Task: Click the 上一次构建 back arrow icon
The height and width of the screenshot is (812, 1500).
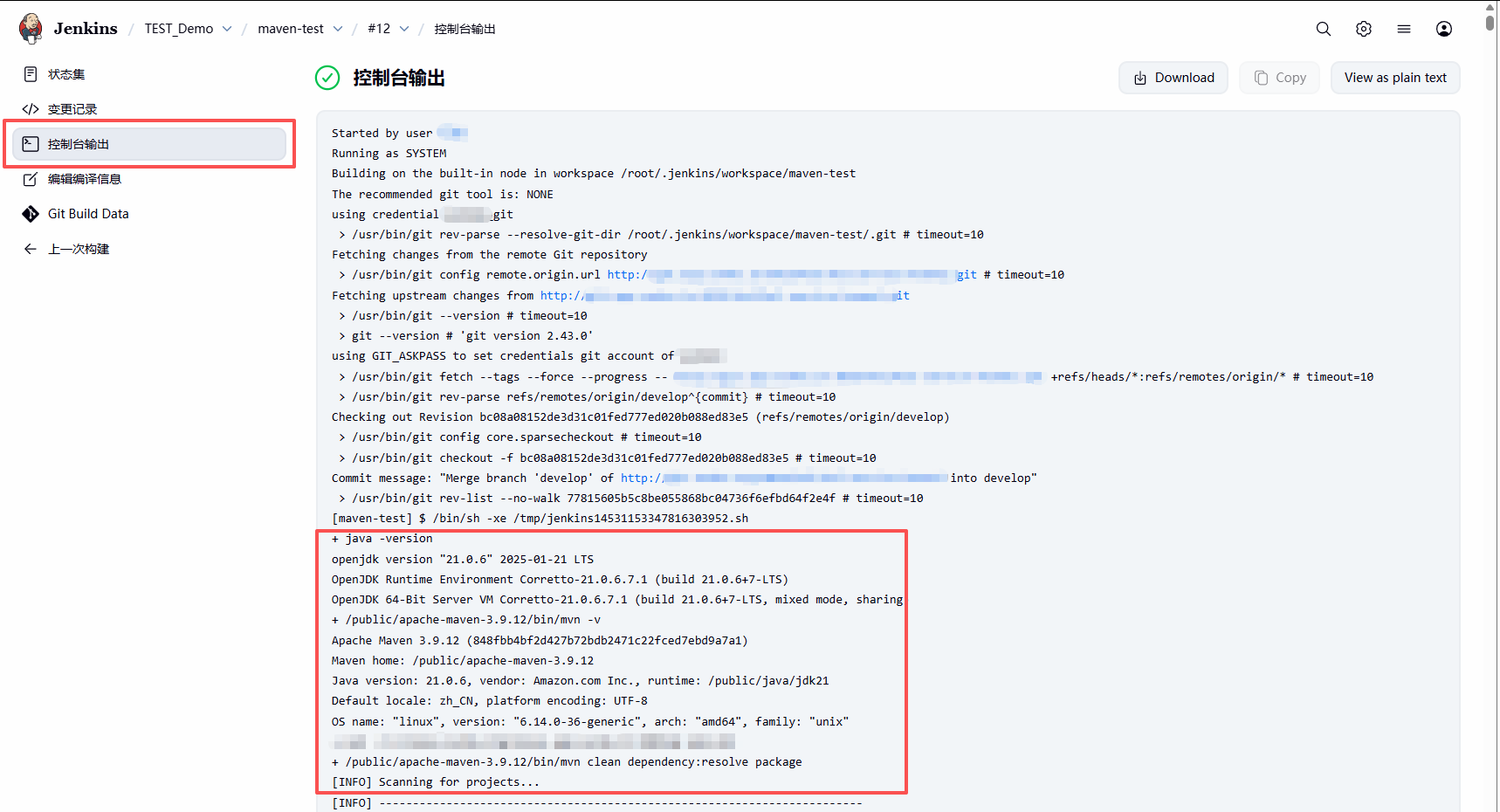Action: [31, 249]
